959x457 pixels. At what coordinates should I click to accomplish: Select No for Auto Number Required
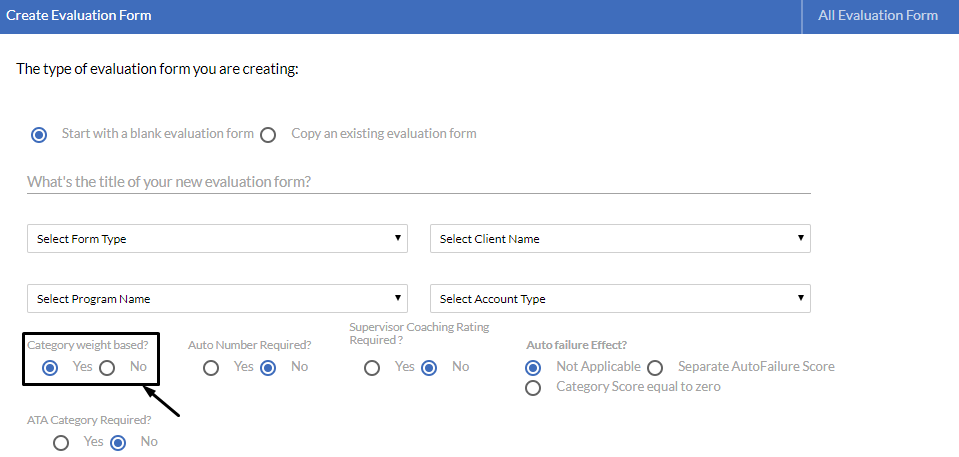point(268,368)
